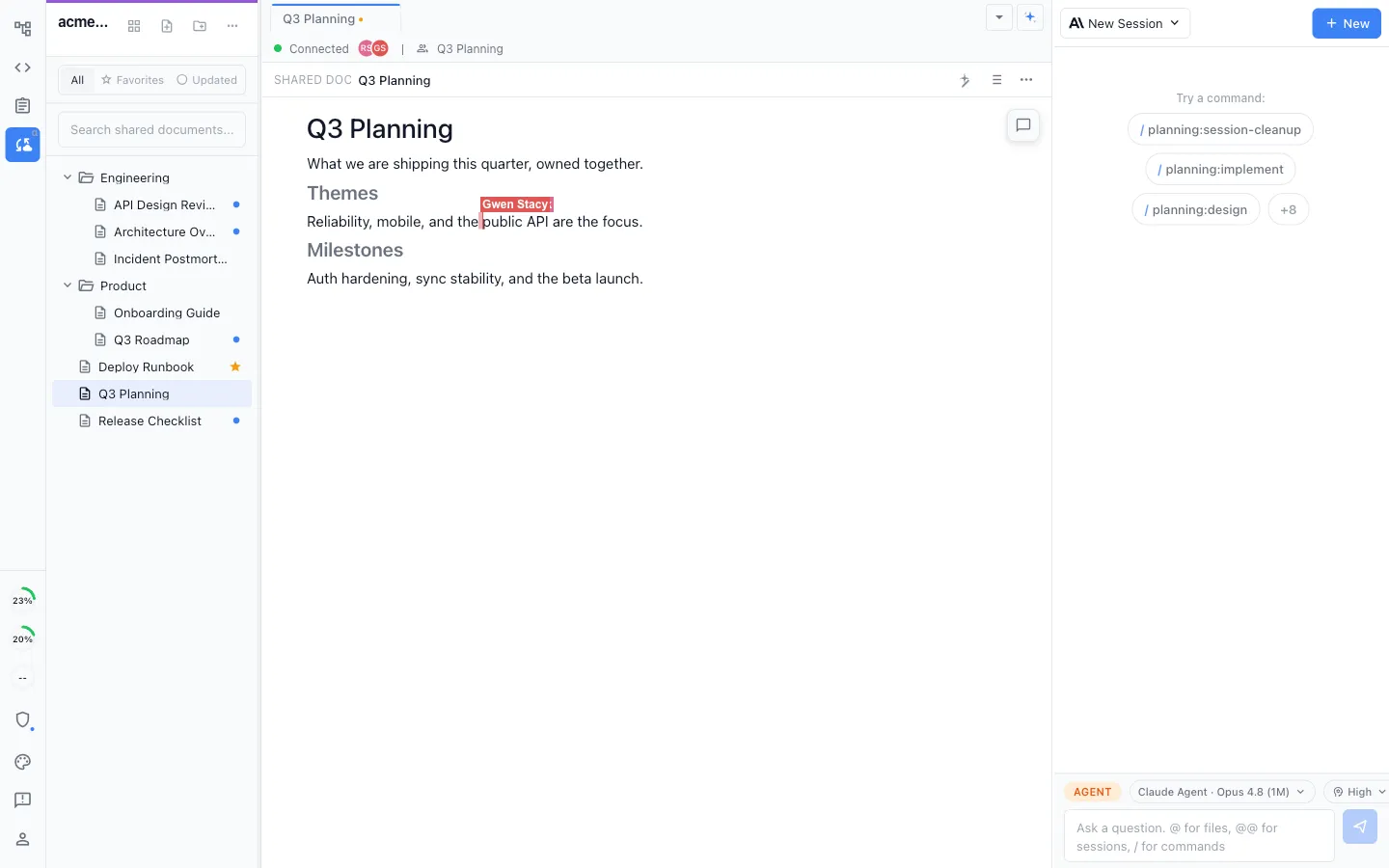This screenshot has height=868, width=1389.
Task: Click the Q3 Planning breadcrumb after SHARED DOC
Action: (395, 80)
